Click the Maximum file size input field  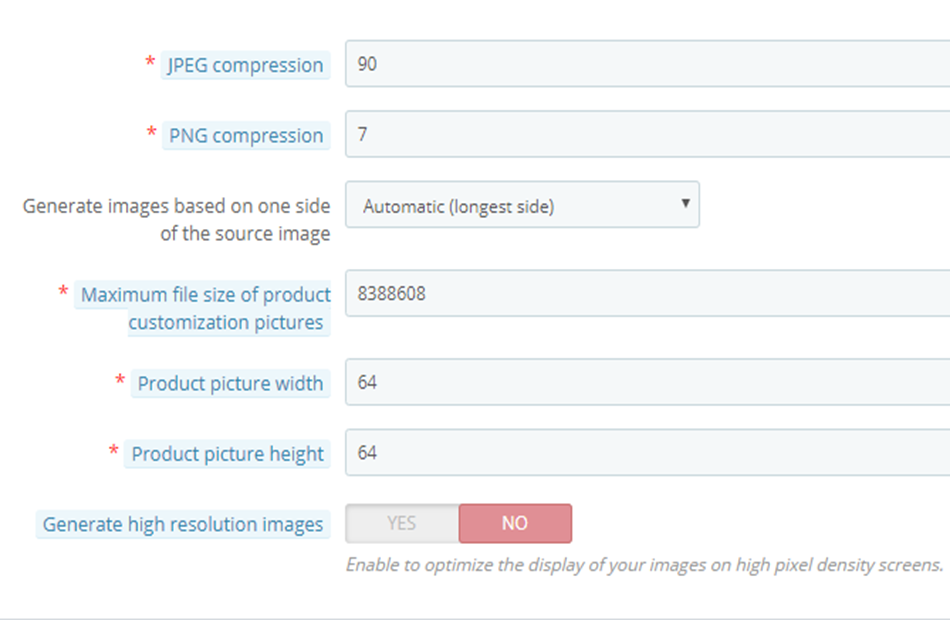[648, 293]
